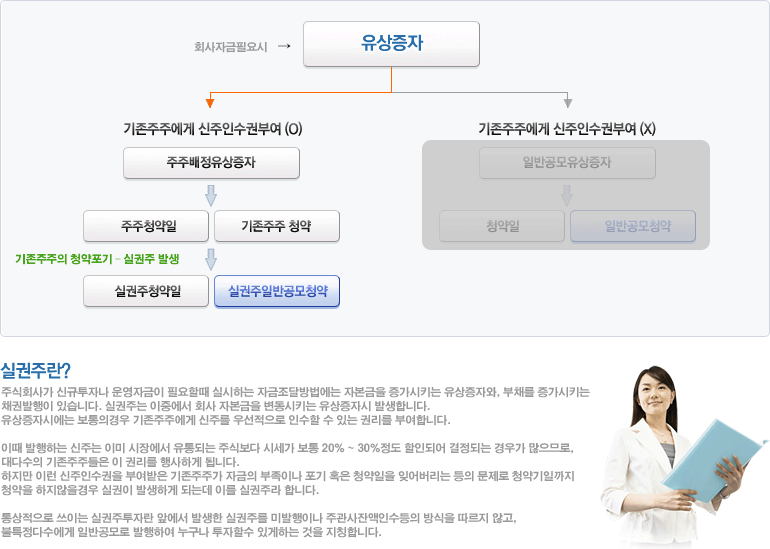Click the gray arrow below 일반공모유상증자
This screenshot has width=770, height=549.
pyautogui.click(x=567, y=194)
